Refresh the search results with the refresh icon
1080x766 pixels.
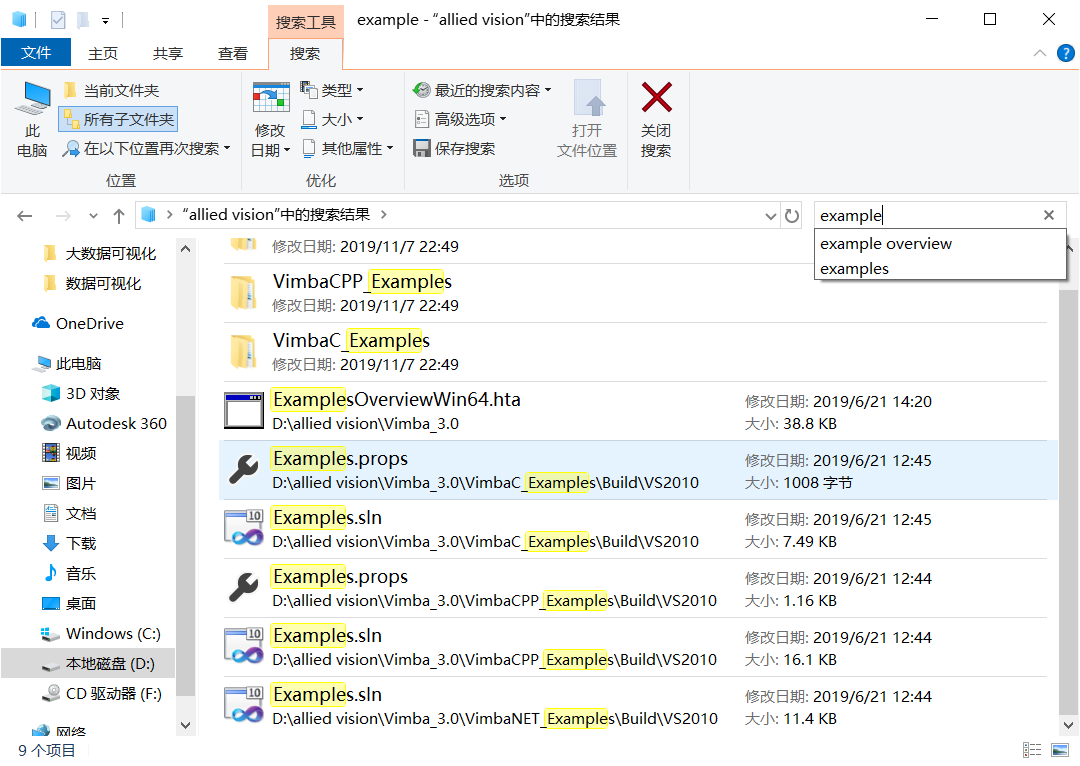pos(793,214)
